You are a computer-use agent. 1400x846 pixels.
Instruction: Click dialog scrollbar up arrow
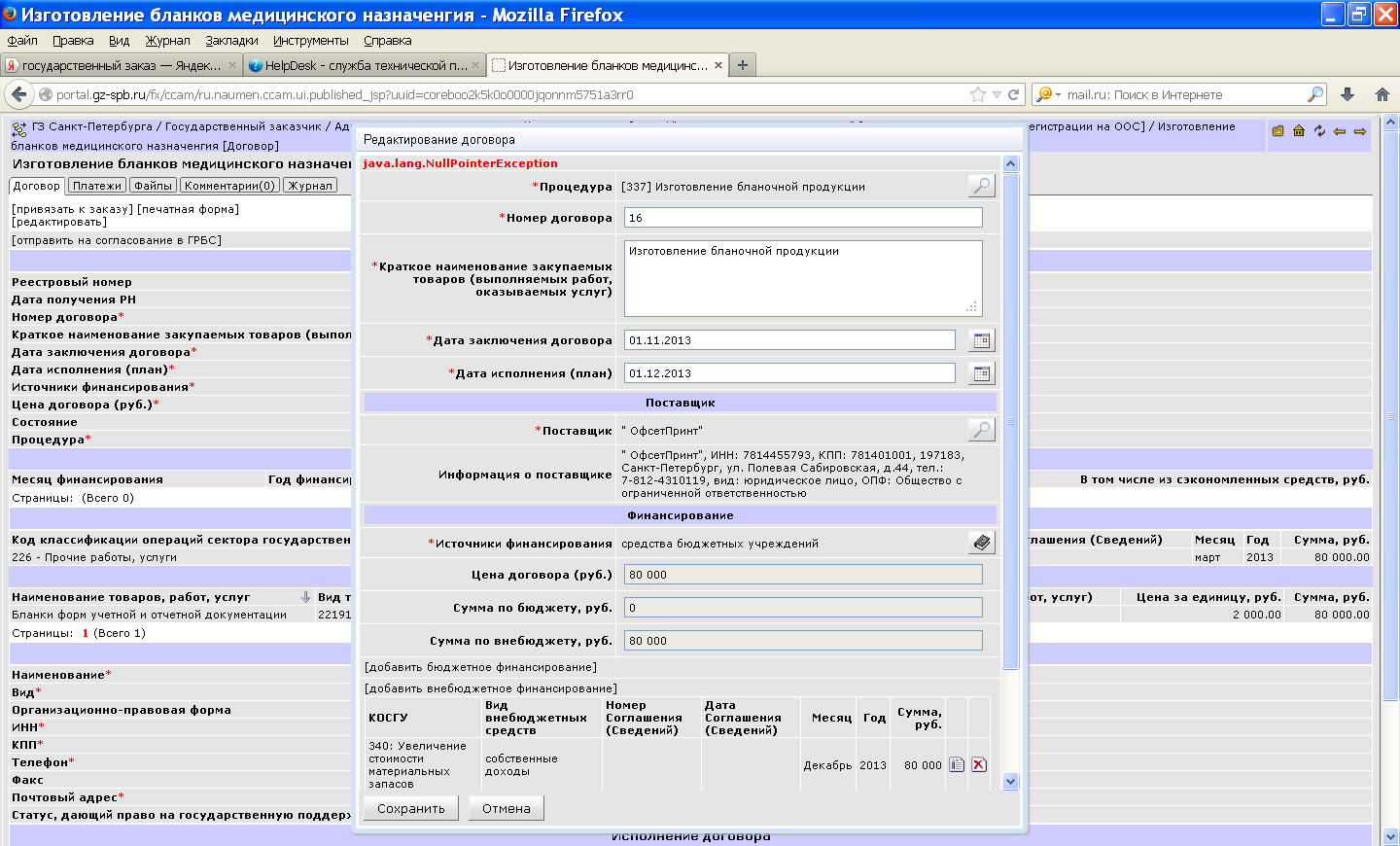1010,163
